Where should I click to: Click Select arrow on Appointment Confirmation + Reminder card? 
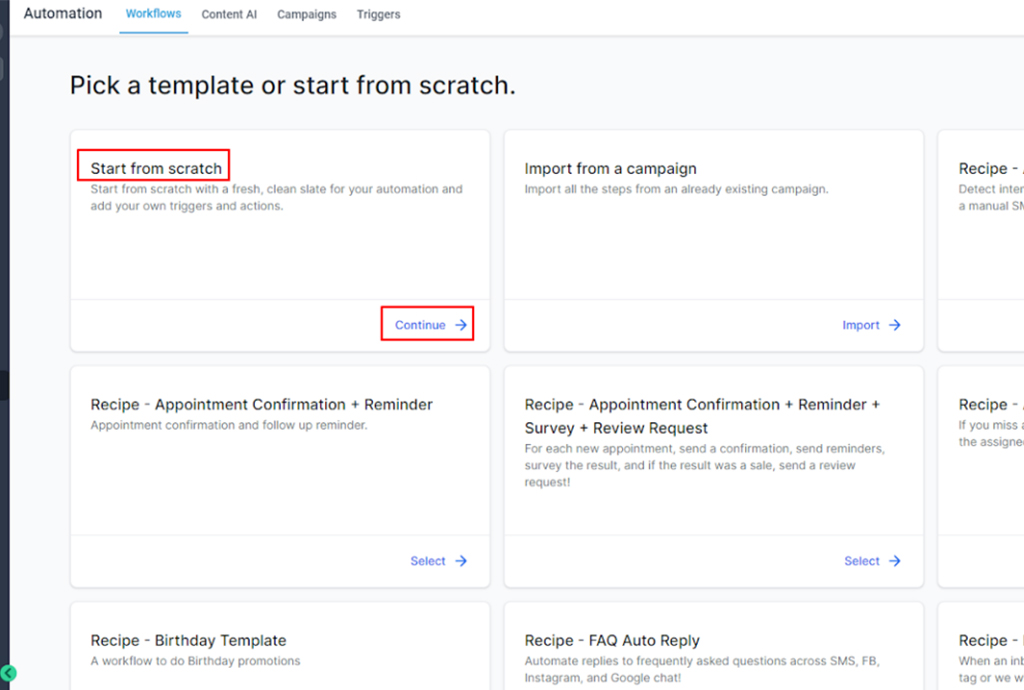[461, 561]
